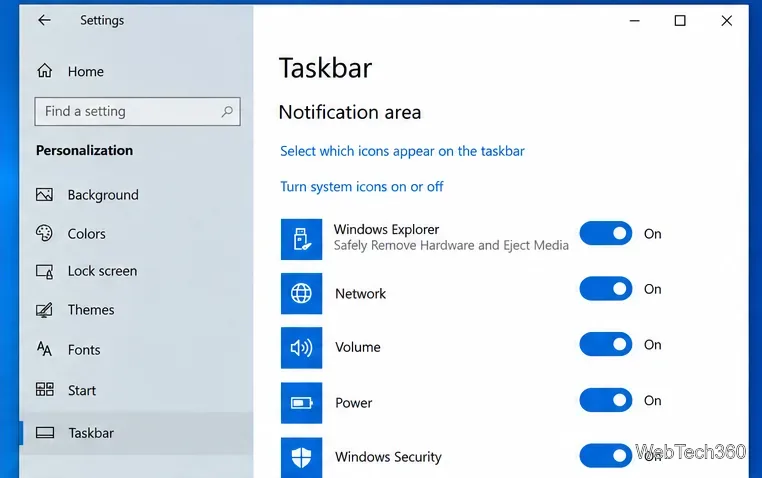Open 'Turn system icons on or off' link
This screenshot has width=762, height=478.
click(x=362, y=187)
